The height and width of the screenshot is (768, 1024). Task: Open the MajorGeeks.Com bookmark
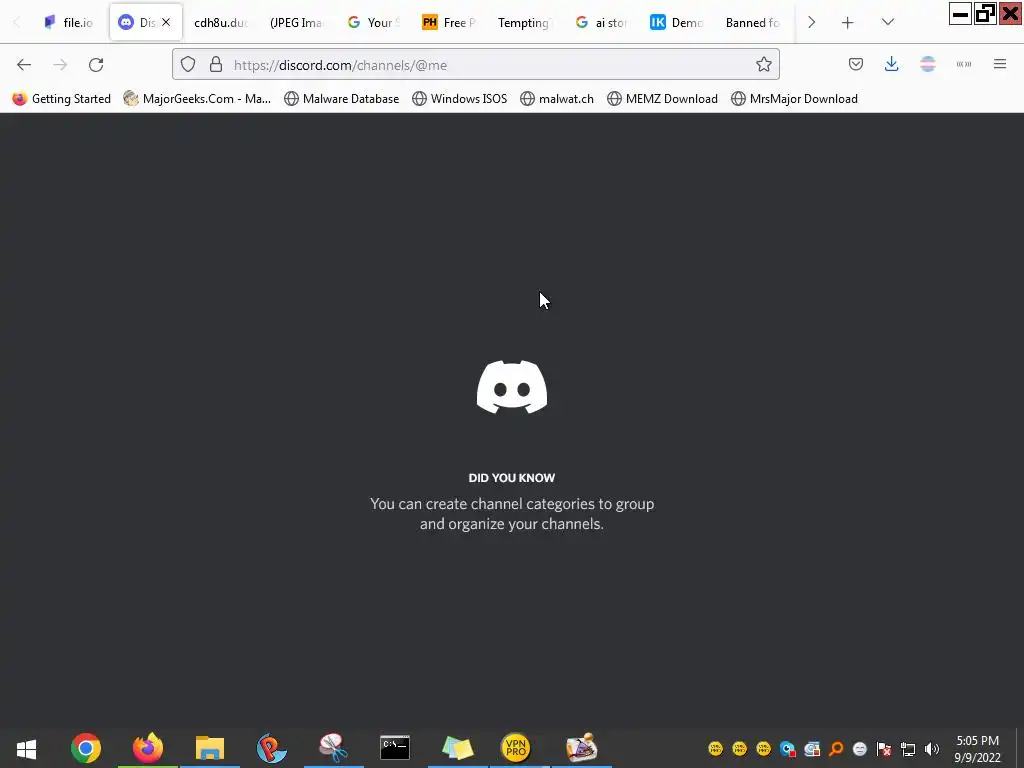coord(197,99)
